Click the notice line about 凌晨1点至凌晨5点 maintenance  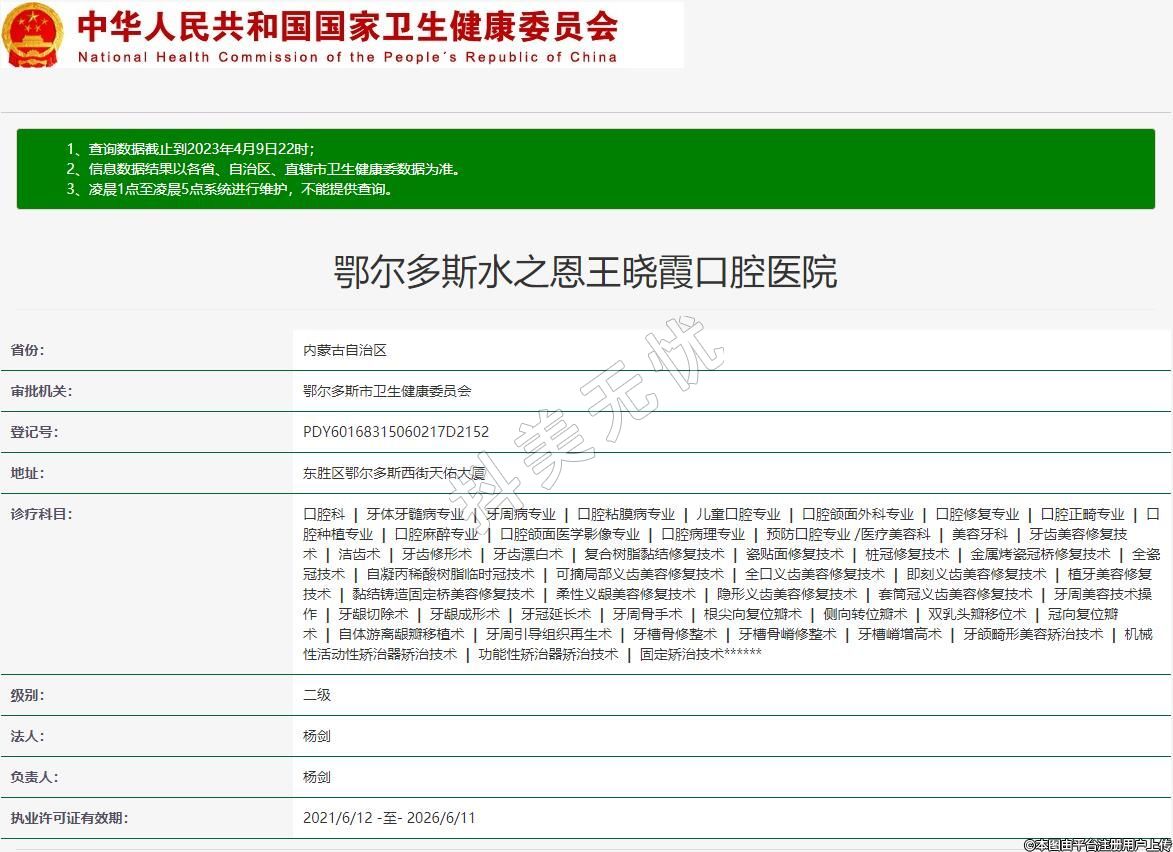[230, 188]
